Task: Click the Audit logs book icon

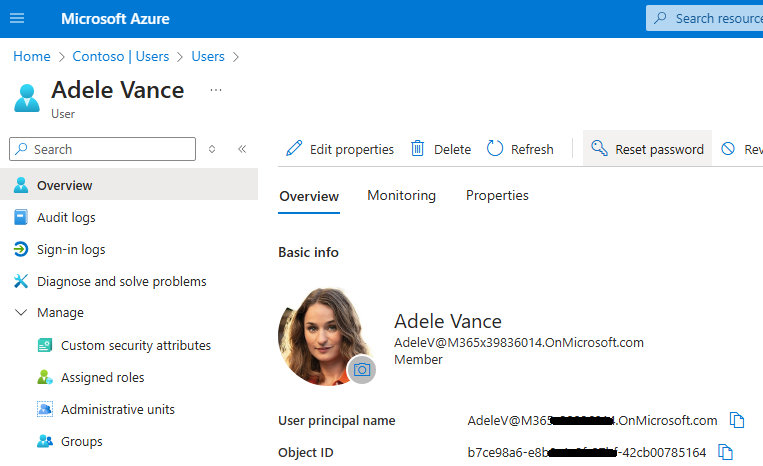Action: (20, 217)
